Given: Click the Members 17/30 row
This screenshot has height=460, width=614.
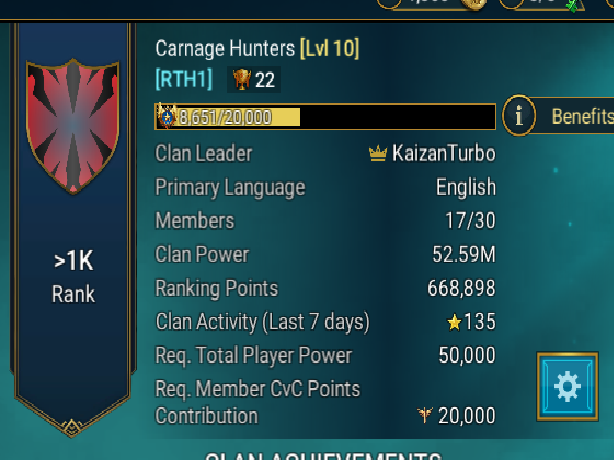Looking at the screenshot, I should point(325,220).
